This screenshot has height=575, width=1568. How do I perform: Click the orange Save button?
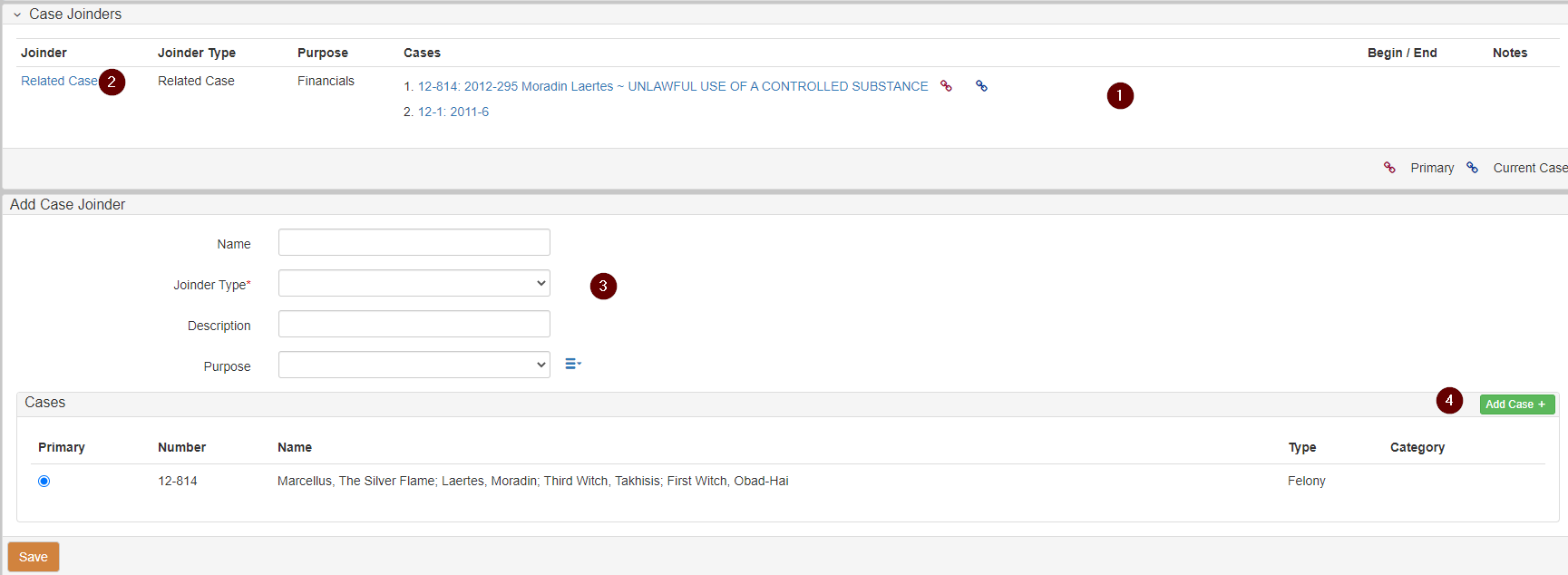click(34, 557)
